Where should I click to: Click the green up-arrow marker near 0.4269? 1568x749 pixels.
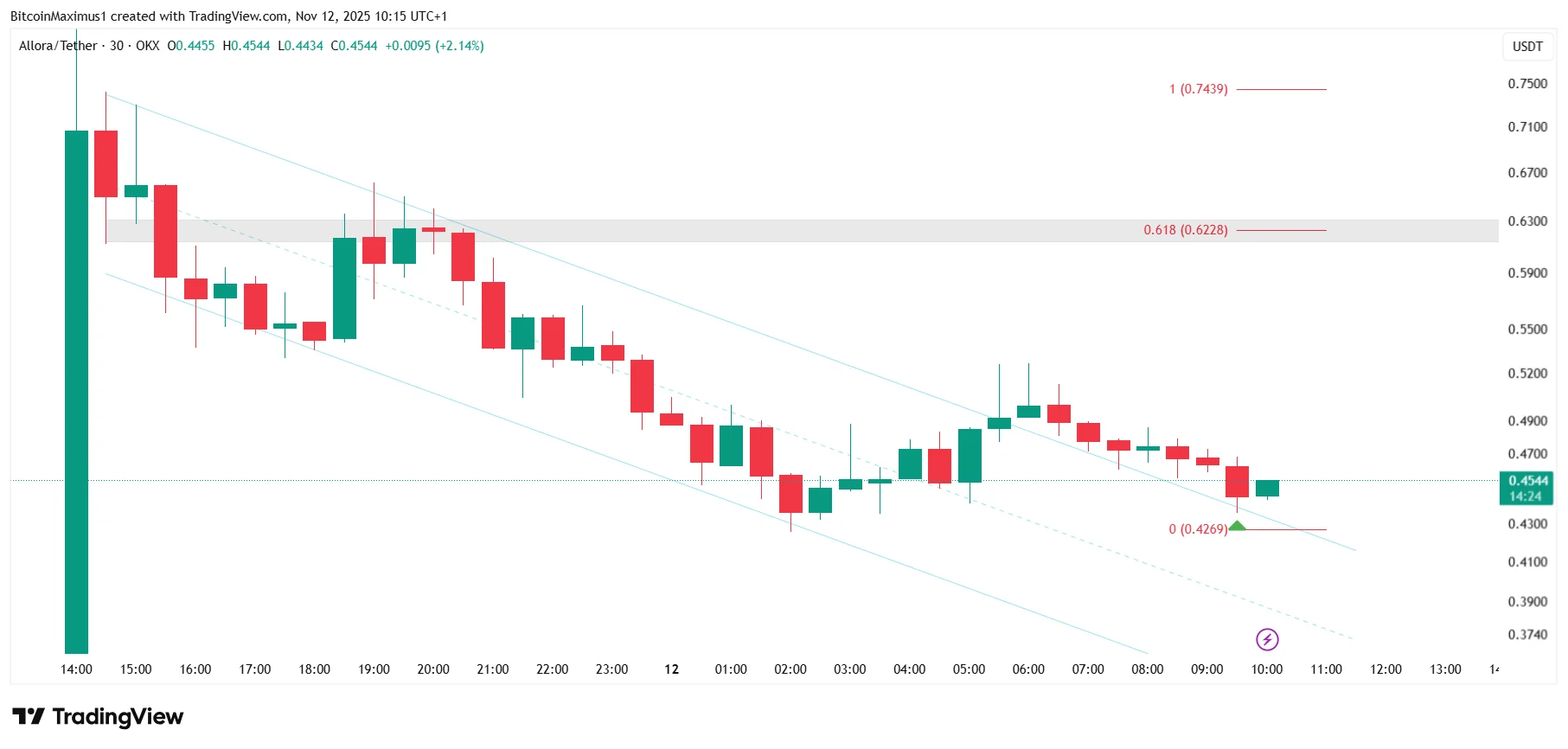(x=1238, y=526)
